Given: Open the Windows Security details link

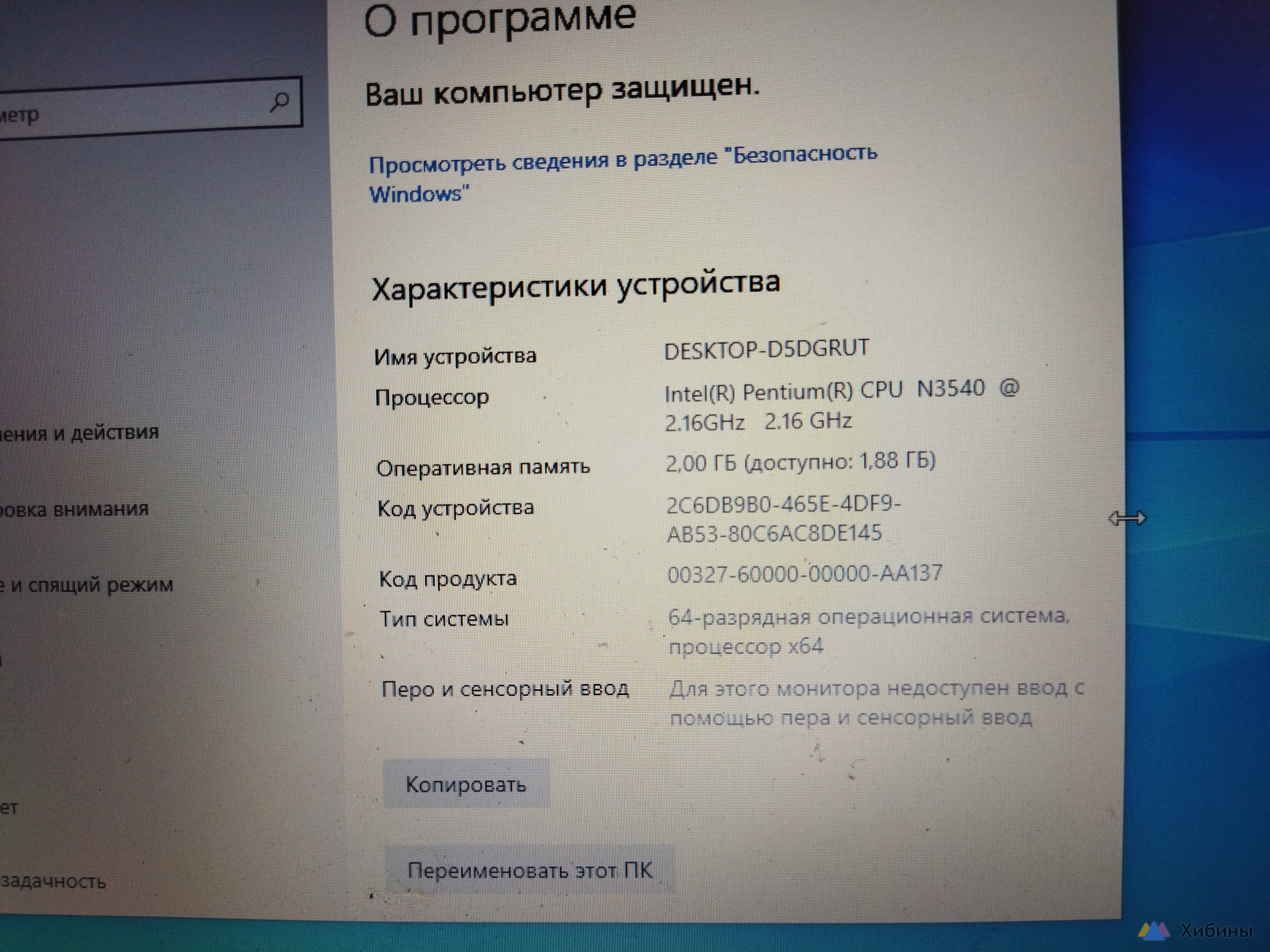Looking at the screenshot, I should [x=622, y=174].
